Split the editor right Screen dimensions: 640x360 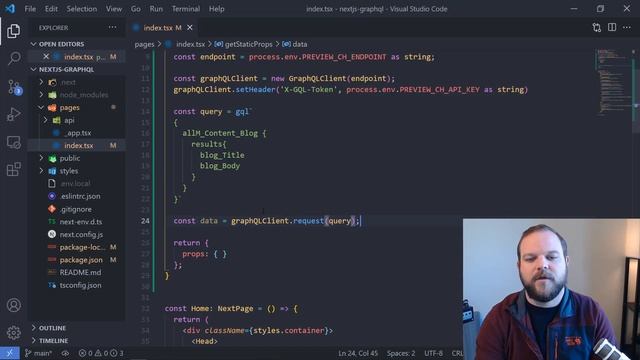point(612,27)
